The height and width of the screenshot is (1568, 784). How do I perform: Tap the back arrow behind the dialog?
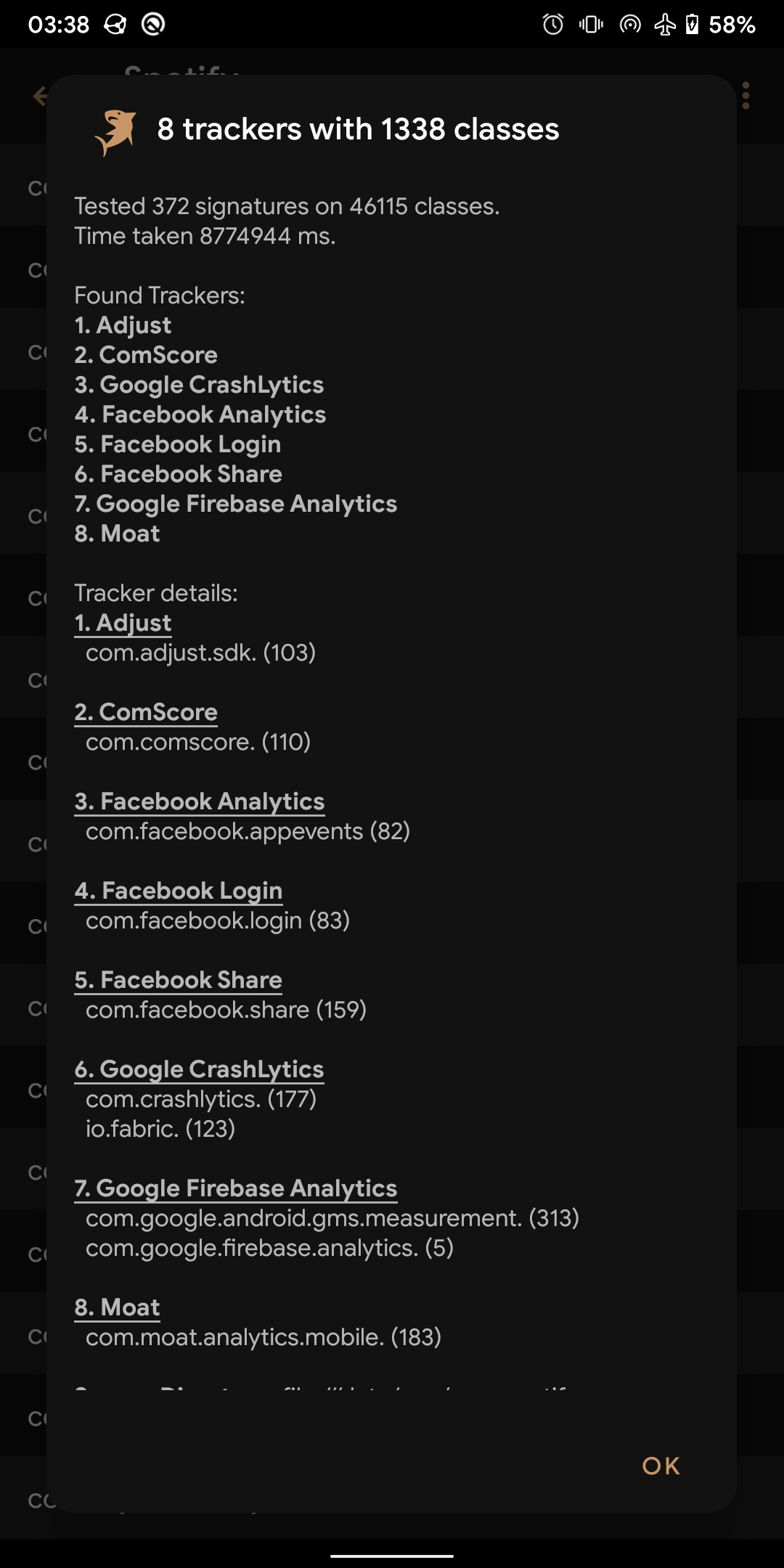39,96
